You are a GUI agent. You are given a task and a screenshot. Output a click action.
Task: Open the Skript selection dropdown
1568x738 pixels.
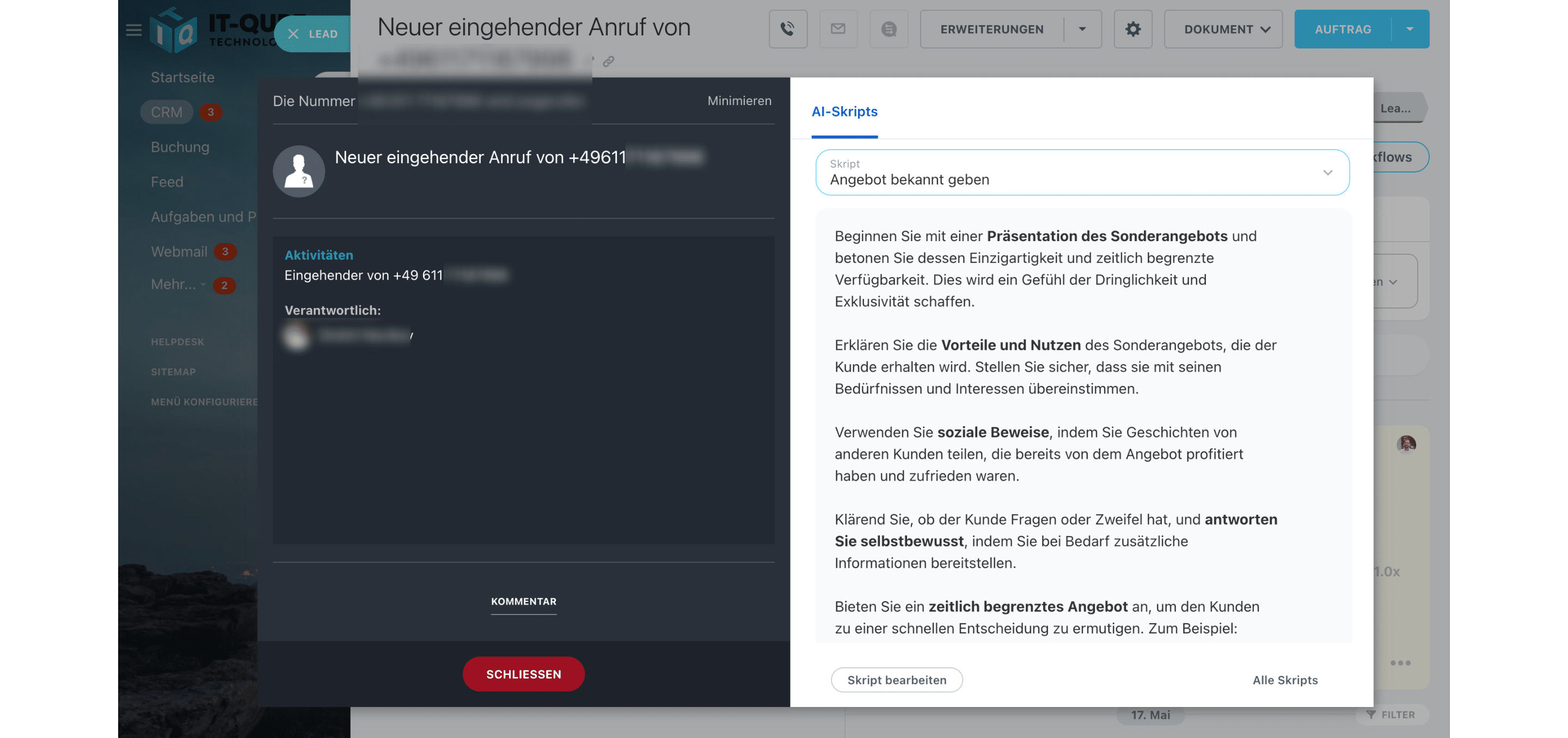tap(1082, 173)
